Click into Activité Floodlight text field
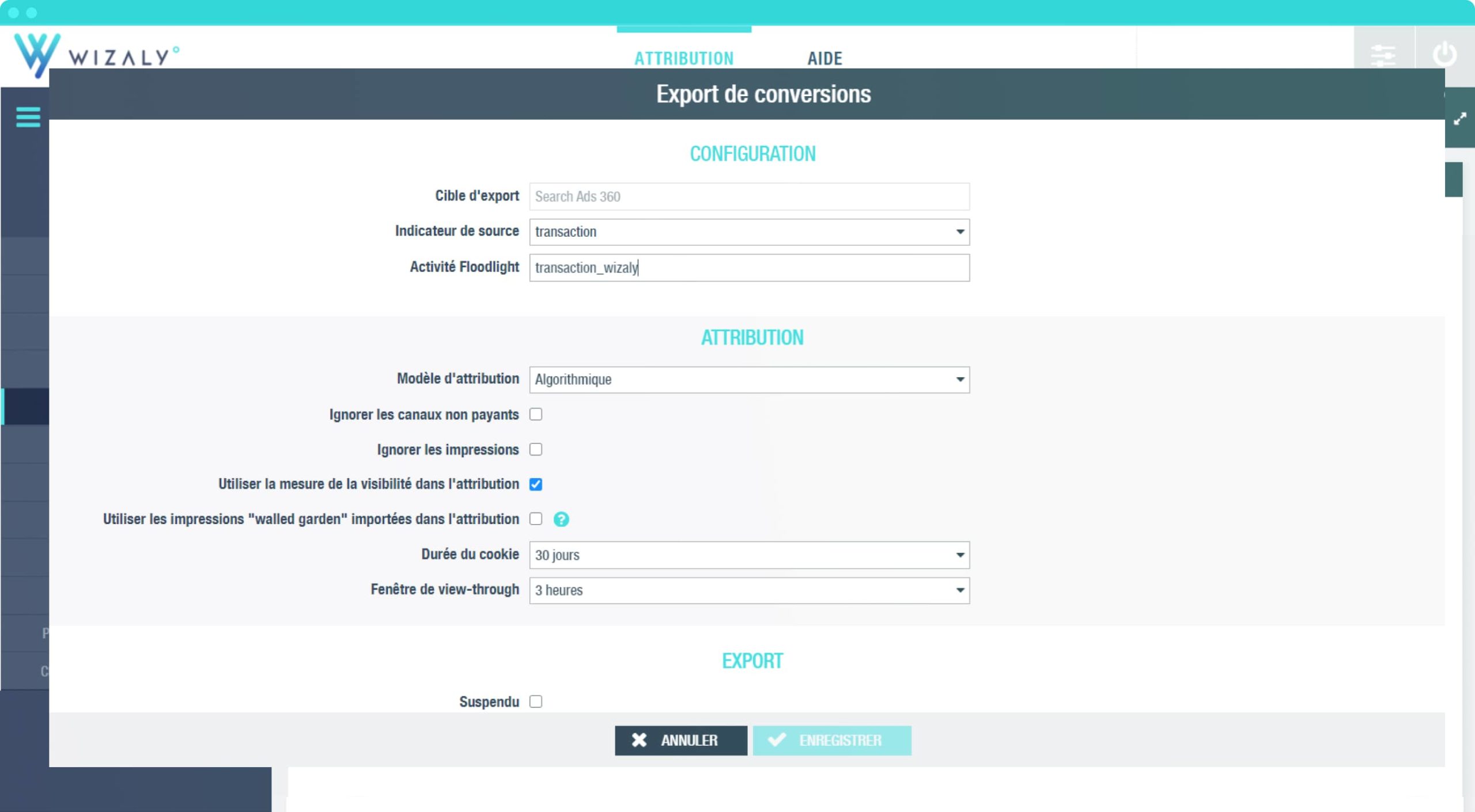Viewport: 1475px width, 812px height. [749, 268]
